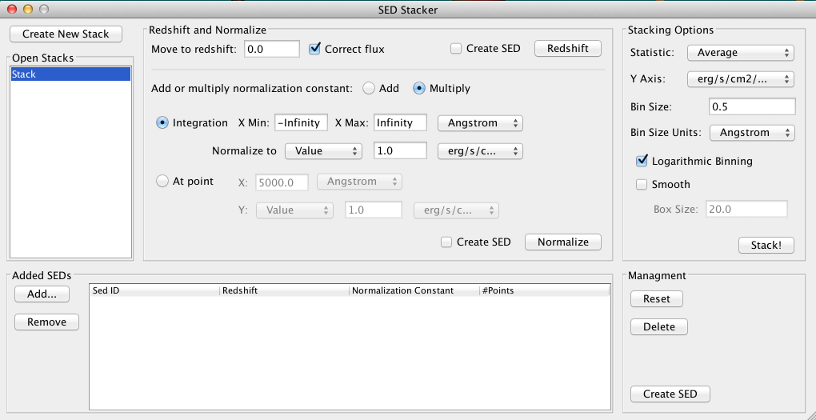Enable the Smooth checkbox
The width and height of the screenshot is (816, 420).
click(642, 184)
